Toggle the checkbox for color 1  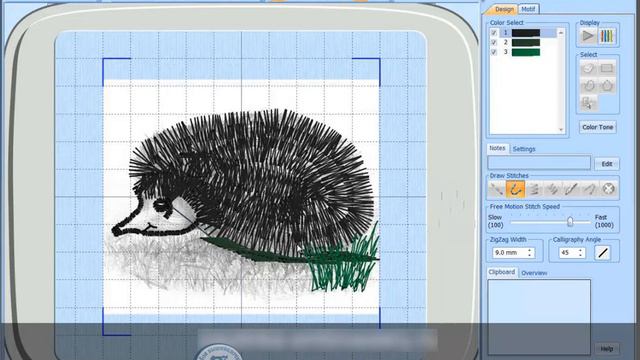(x=494, y=33)
